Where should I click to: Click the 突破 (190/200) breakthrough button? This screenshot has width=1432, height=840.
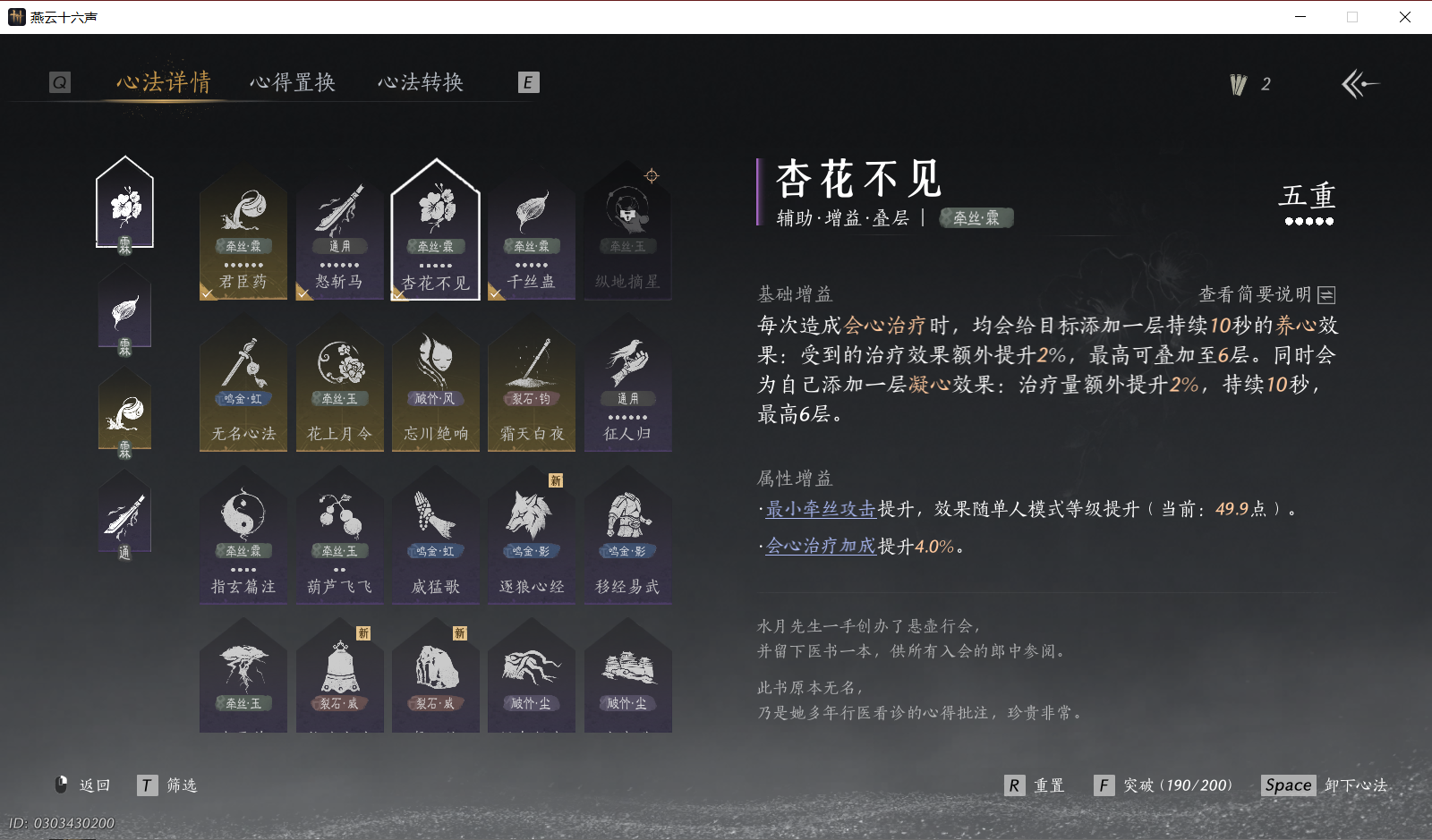coord(1163,785)
